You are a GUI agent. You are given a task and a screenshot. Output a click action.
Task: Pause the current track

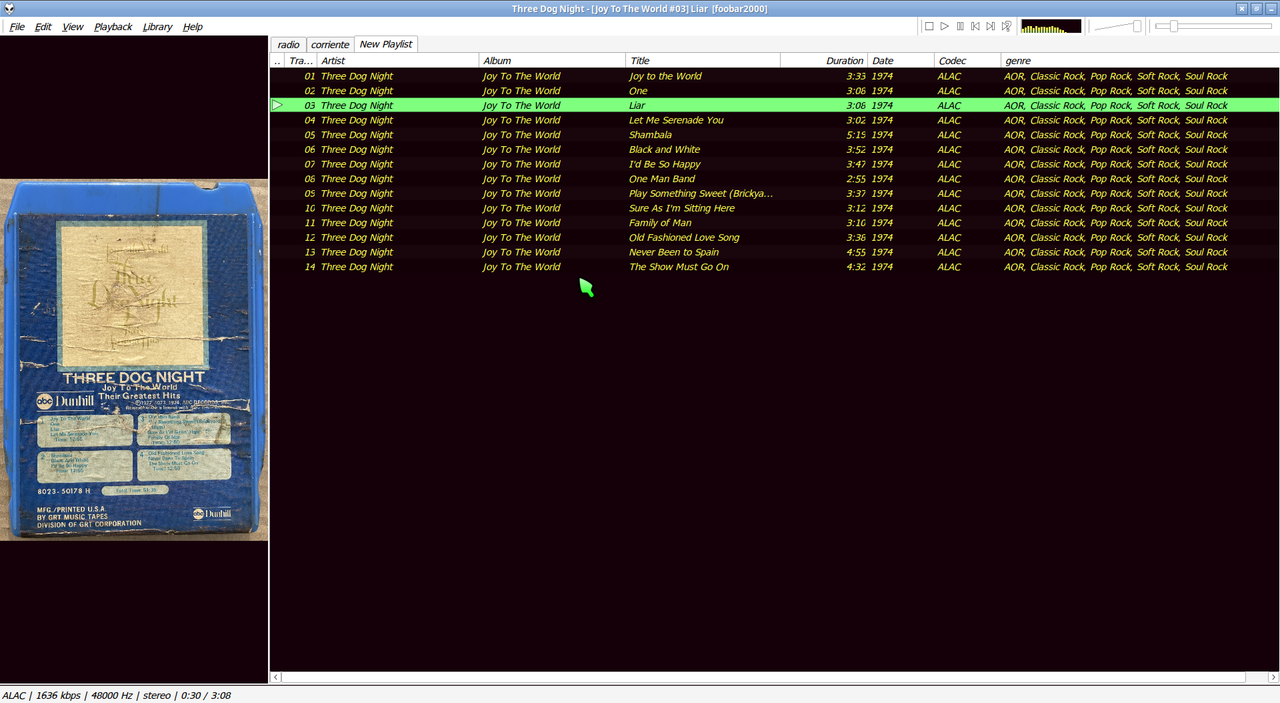960,26
